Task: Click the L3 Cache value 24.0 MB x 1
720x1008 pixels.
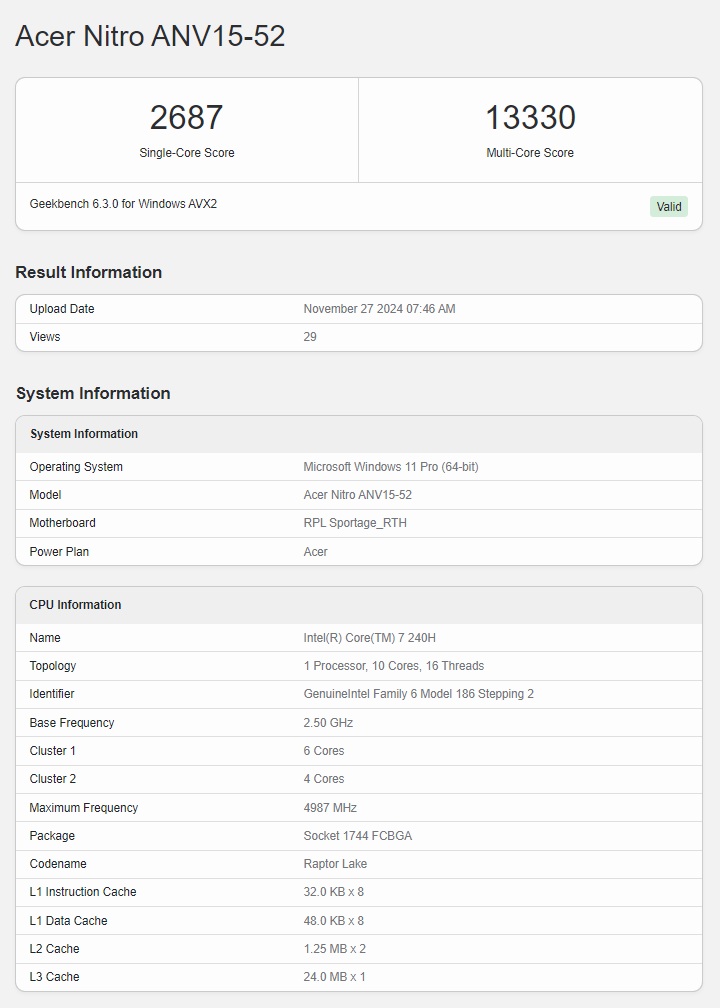Action: pyautogui.click(x=334, y=977)
